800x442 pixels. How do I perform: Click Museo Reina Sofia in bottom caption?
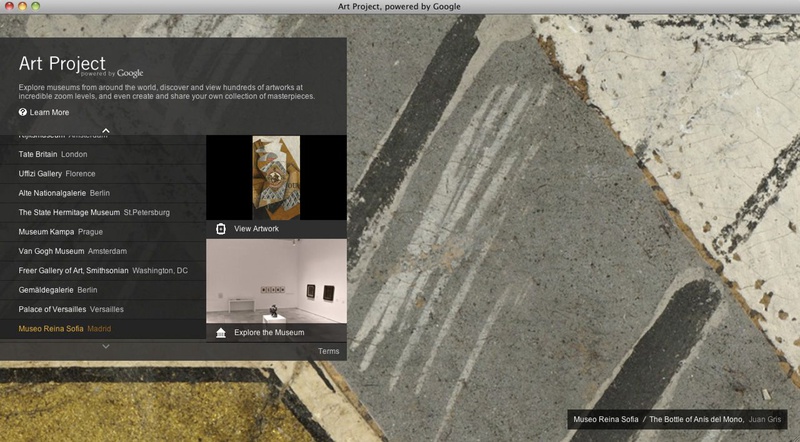(606, 419)
